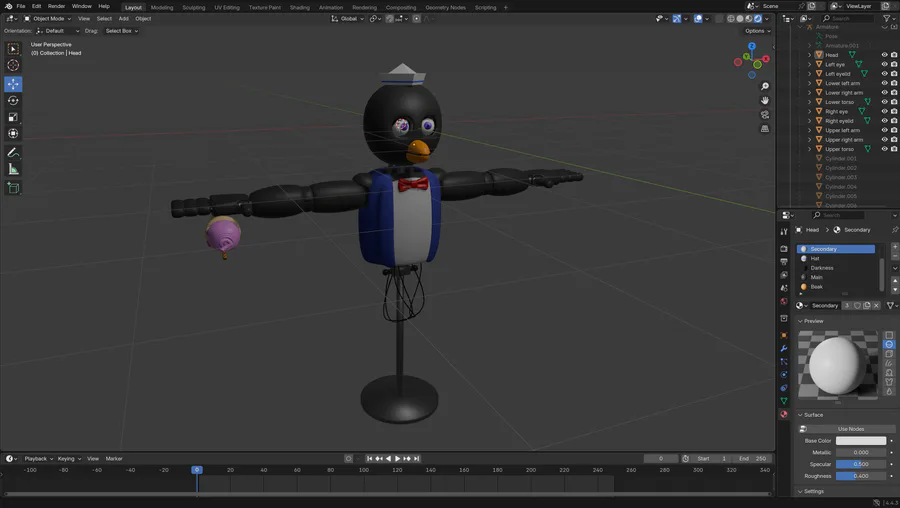Disable Upper torso in renders
This screenshot has width=900, height=508.
point(894,149)
